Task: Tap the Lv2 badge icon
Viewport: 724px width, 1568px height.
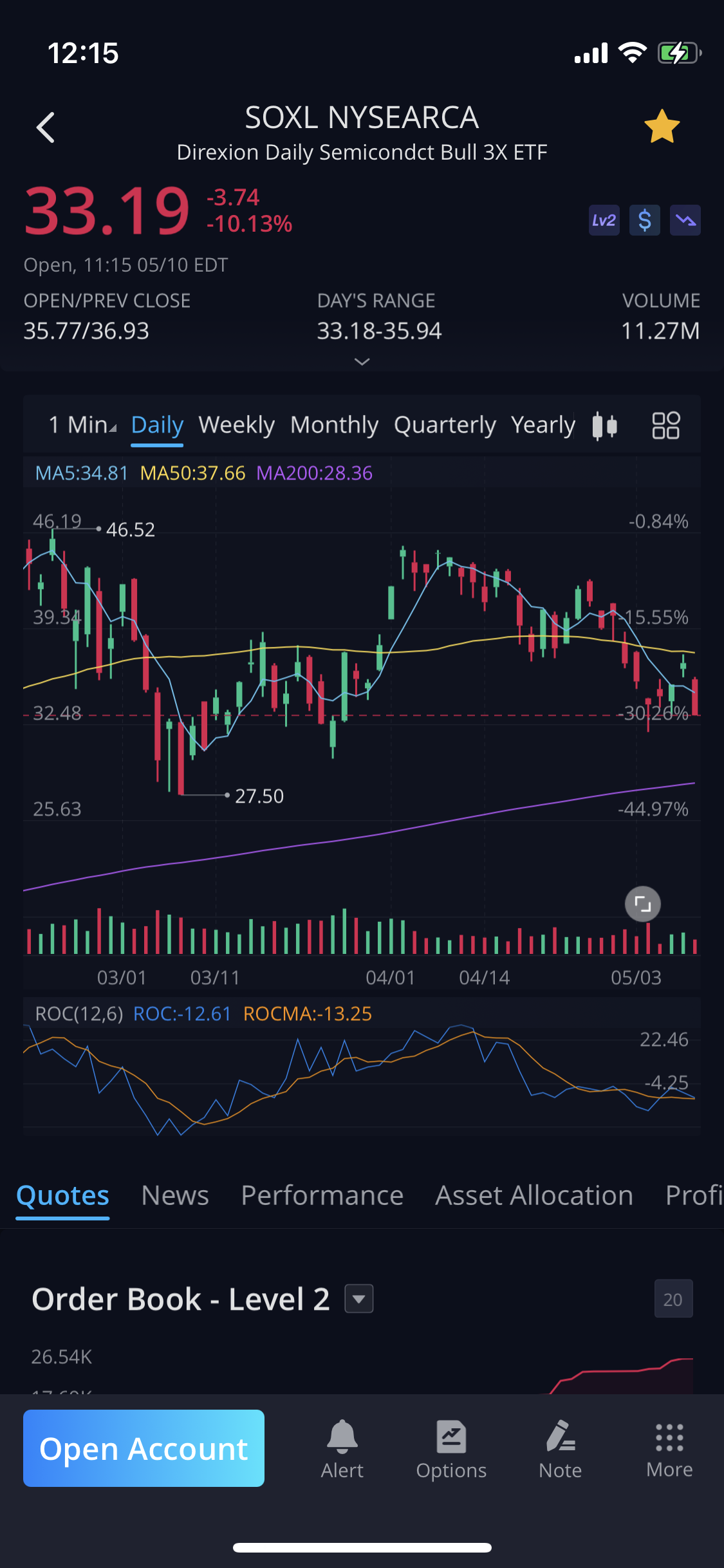Action: coord(604,221)
